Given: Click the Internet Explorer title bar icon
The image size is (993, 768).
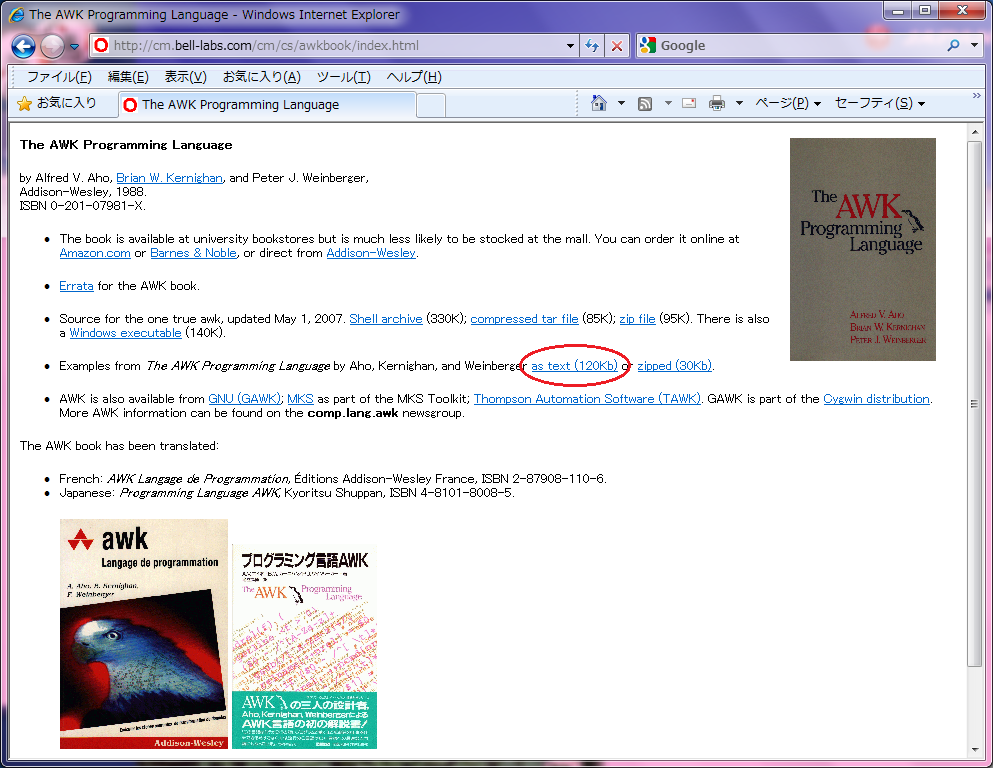Looking at the screenshot, I should (16, 14).
